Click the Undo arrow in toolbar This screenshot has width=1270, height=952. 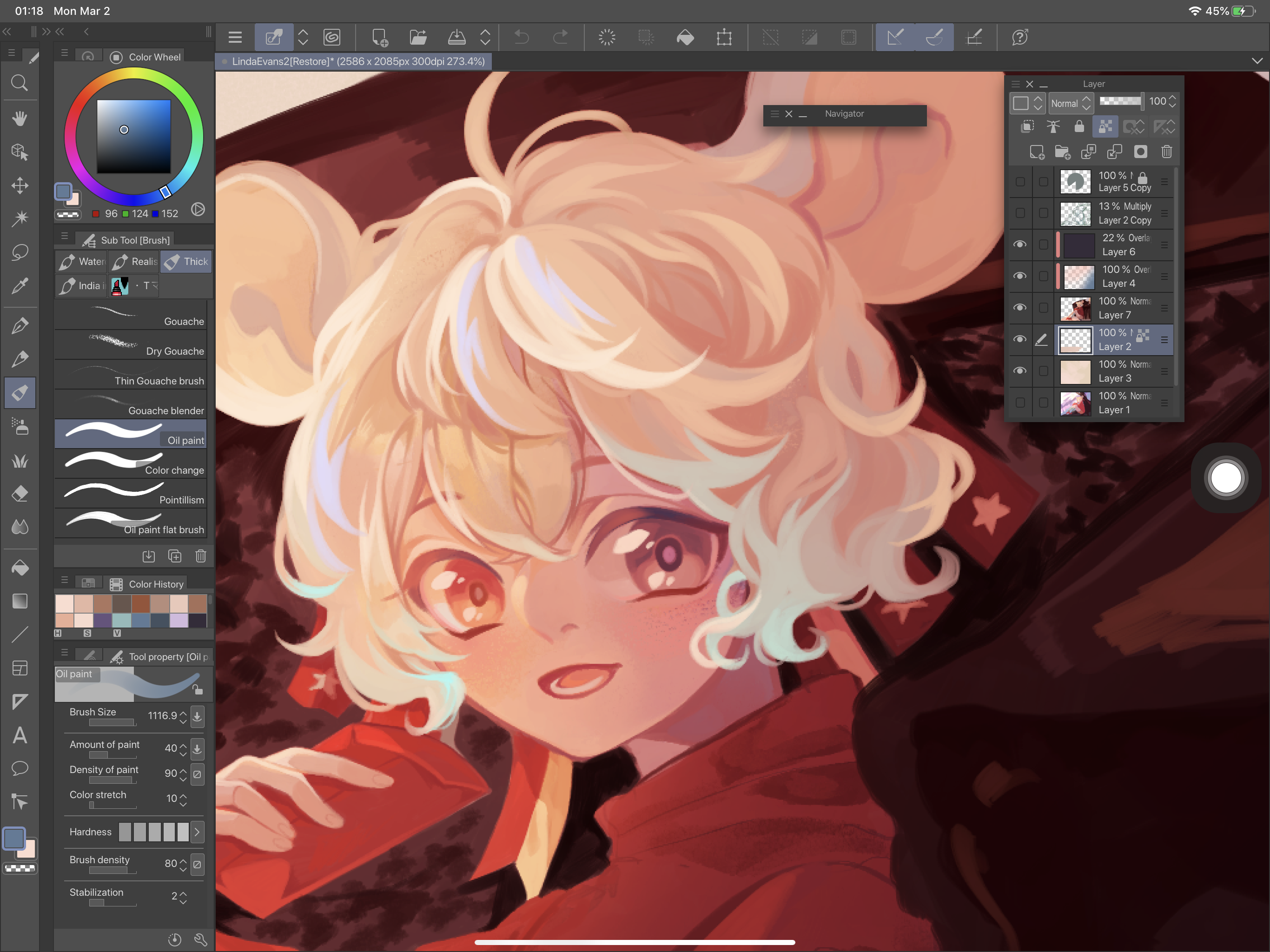521,38
